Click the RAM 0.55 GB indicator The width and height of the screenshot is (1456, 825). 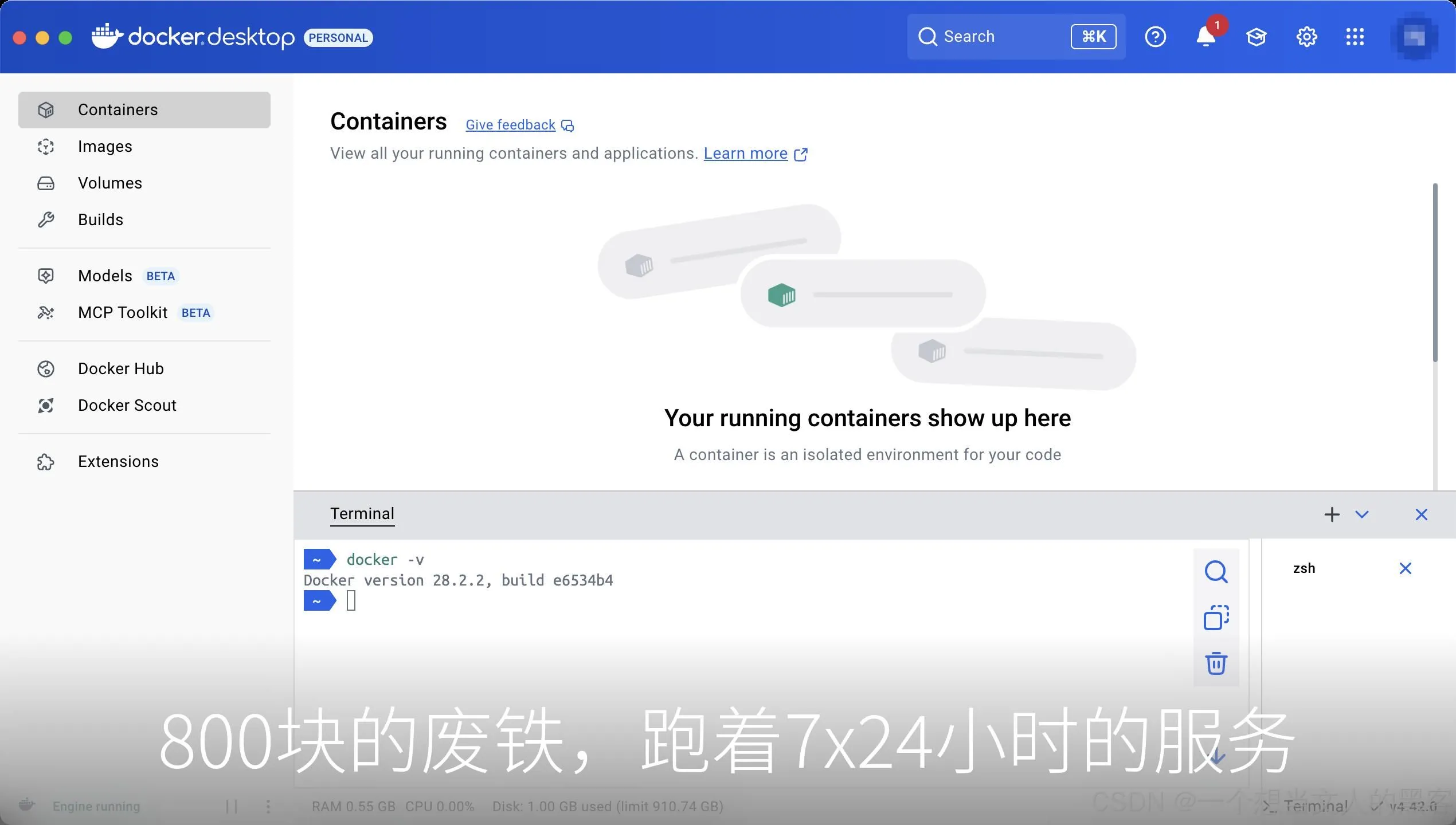354,806
